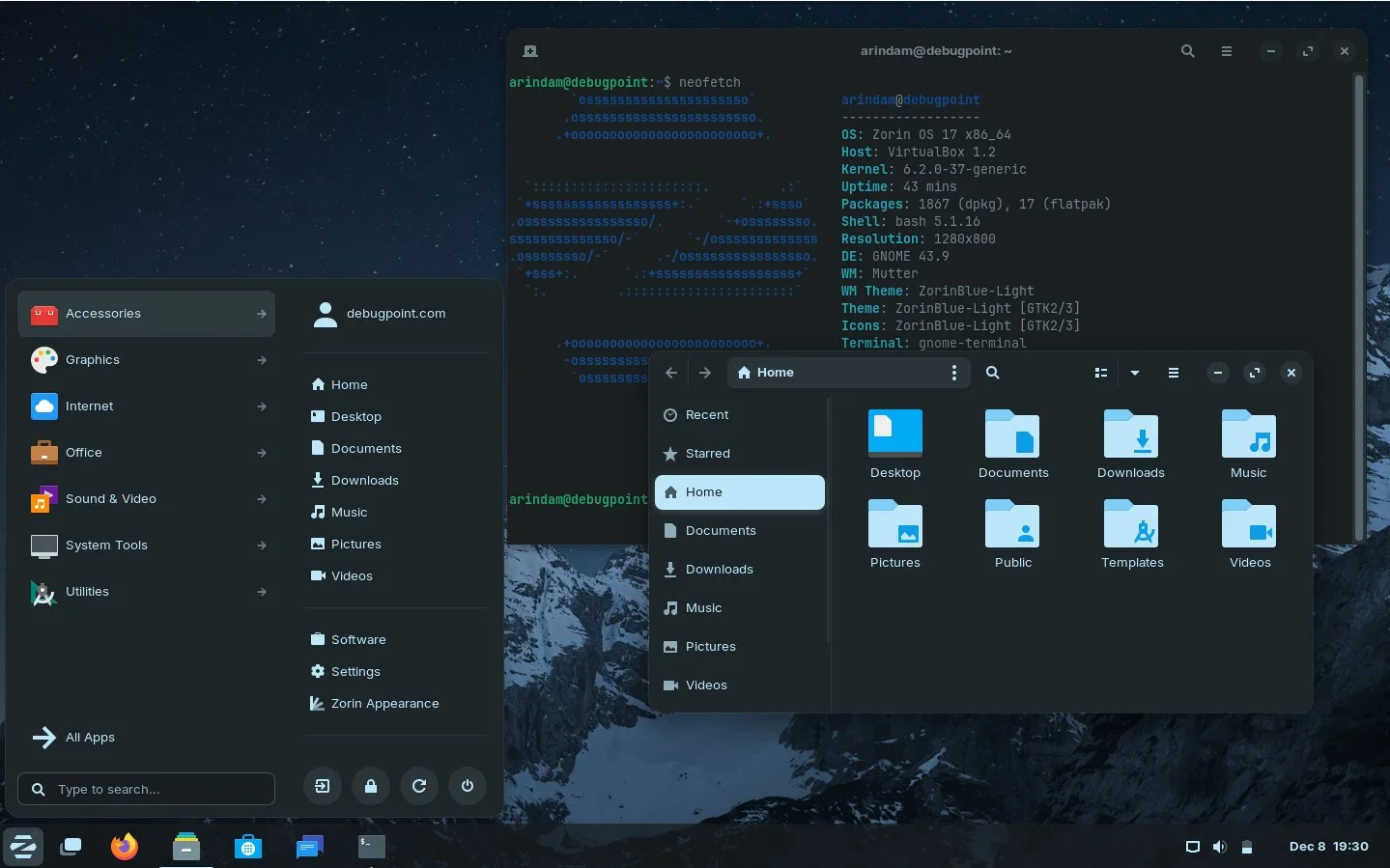The image size is (1390, 868).
Task: Open search in the file manager toolbar
Action: pos(992,373)
